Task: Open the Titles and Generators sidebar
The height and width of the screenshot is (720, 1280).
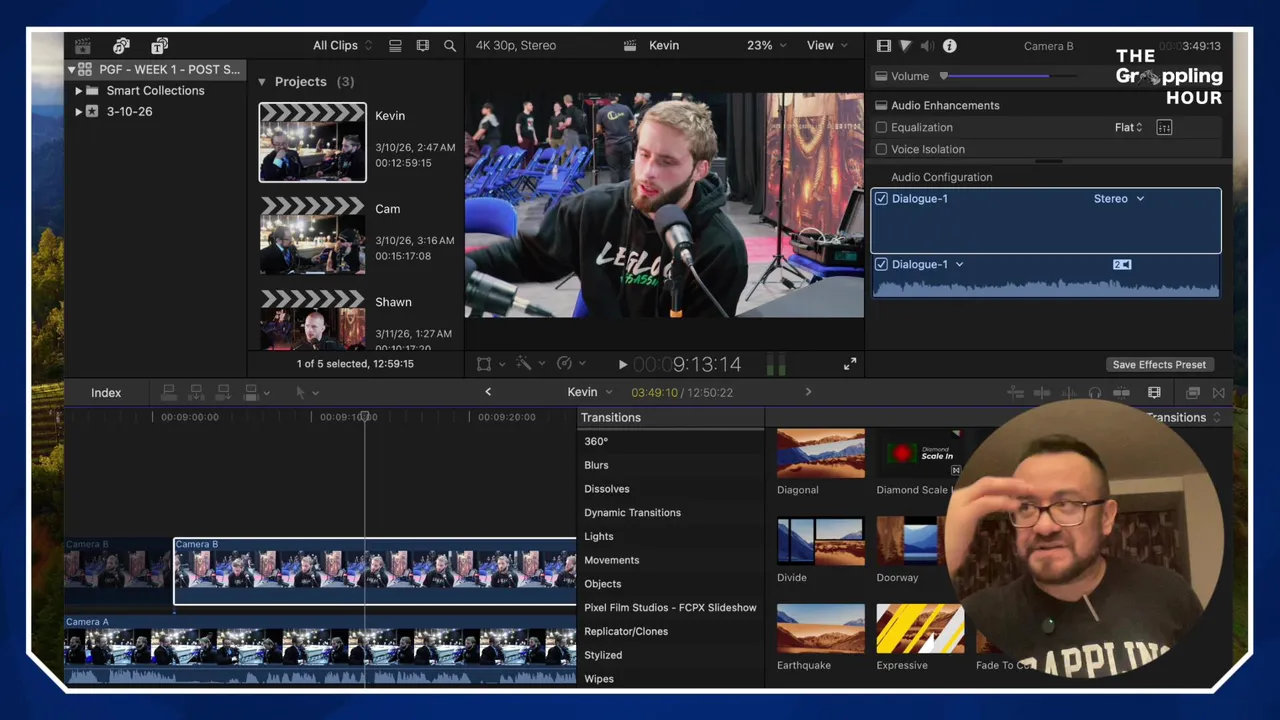Action: [x=159, y=46]
